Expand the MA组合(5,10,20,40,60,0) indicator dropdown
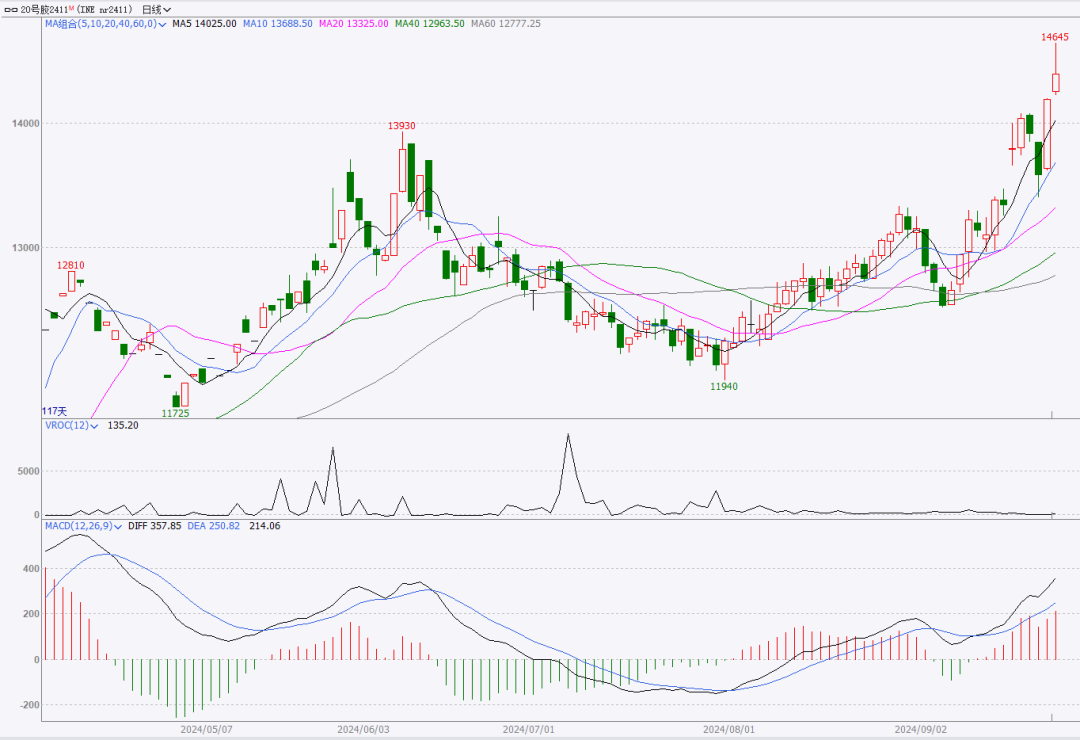This screenshot has width=1080, height=740. click(x=163, y=23)
